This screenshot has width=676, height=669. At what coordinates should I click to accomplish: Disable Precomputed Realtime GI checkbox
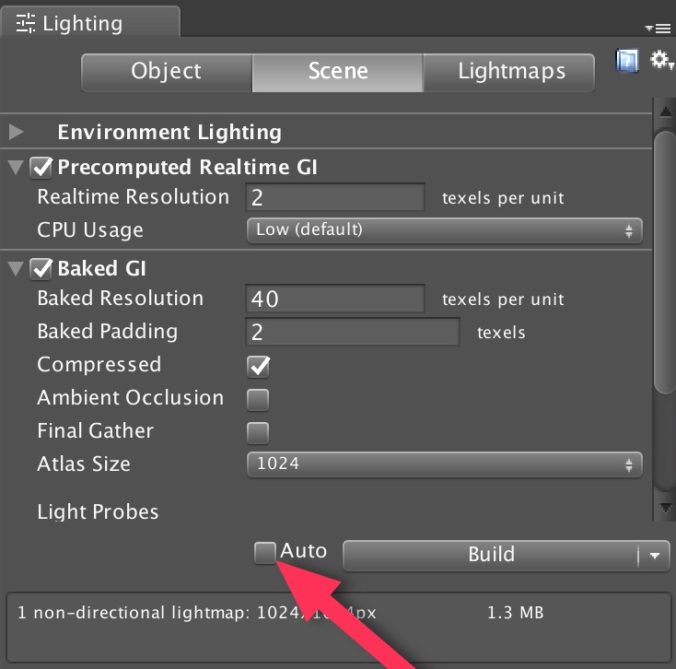41,167
